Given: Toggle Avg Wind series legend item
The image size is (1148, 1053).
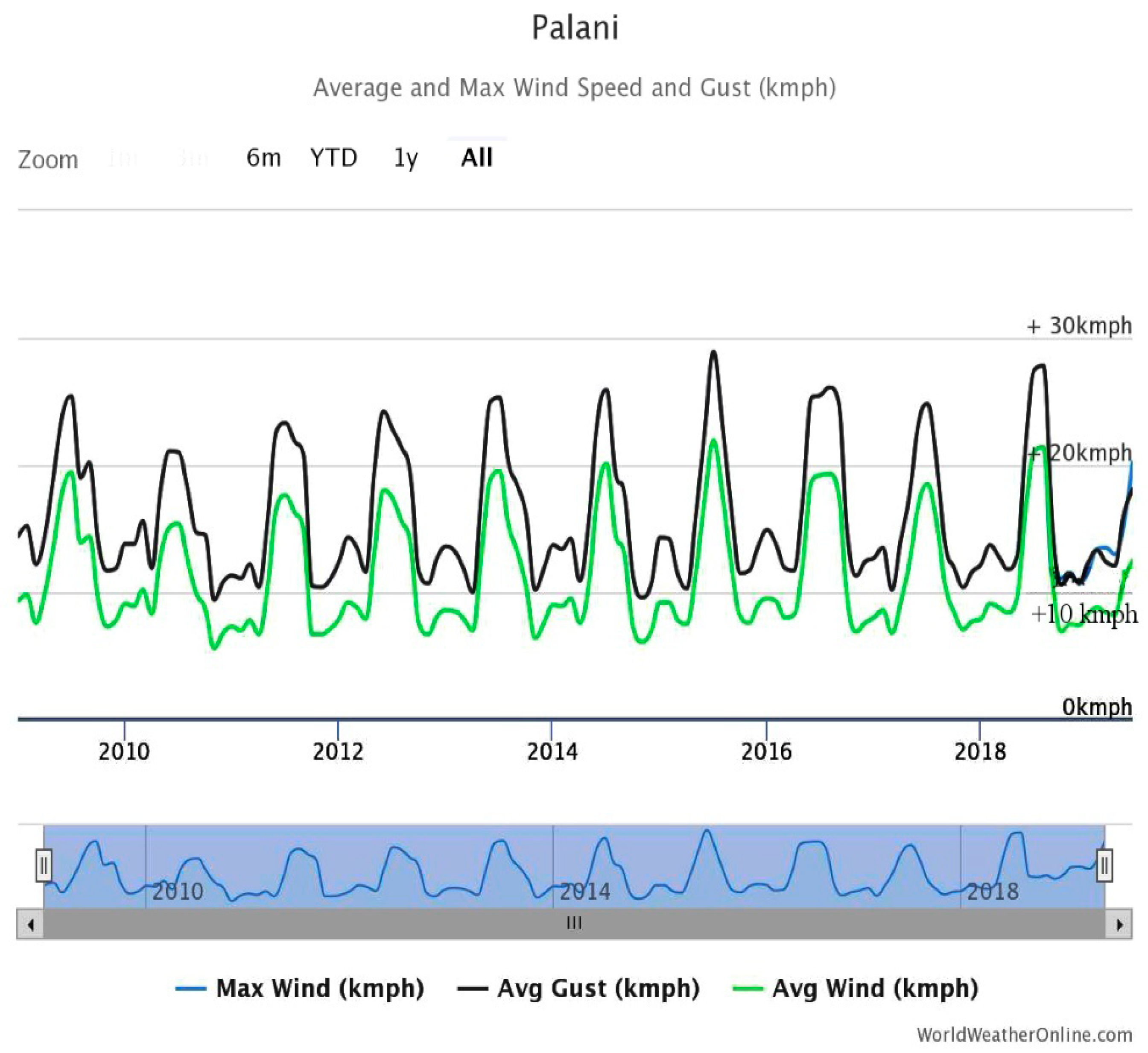Looking at the screenshot, I should click(x=874, y=988).
